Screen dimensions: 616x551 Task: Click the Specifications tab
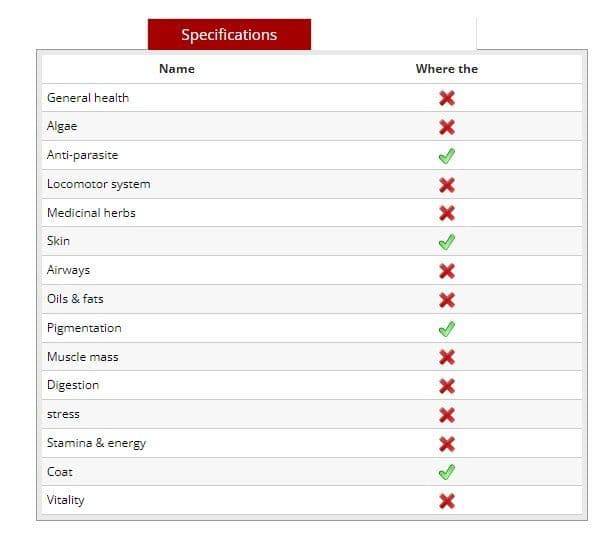[229, 35]
